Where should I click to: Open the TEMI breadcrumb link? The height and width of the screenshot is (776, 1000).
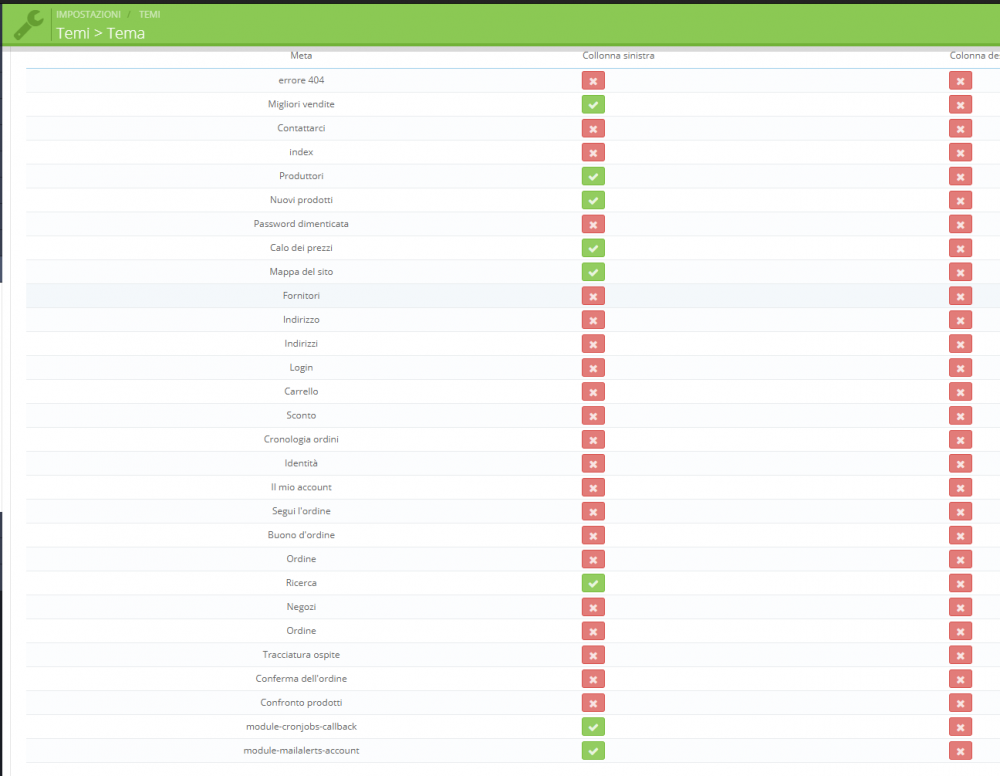[150, 14]
